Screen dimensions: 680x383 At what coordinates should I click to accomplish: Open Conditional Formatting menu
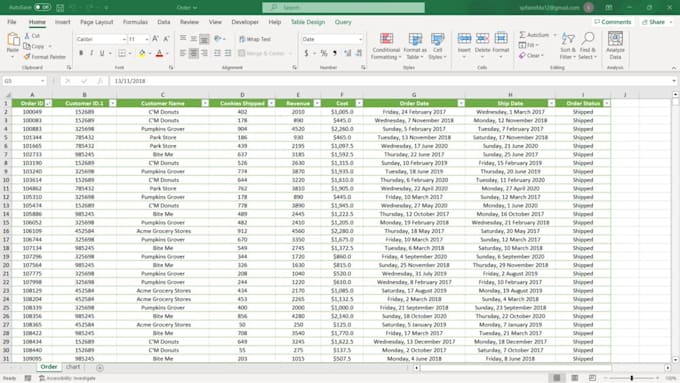coord(386,46)
